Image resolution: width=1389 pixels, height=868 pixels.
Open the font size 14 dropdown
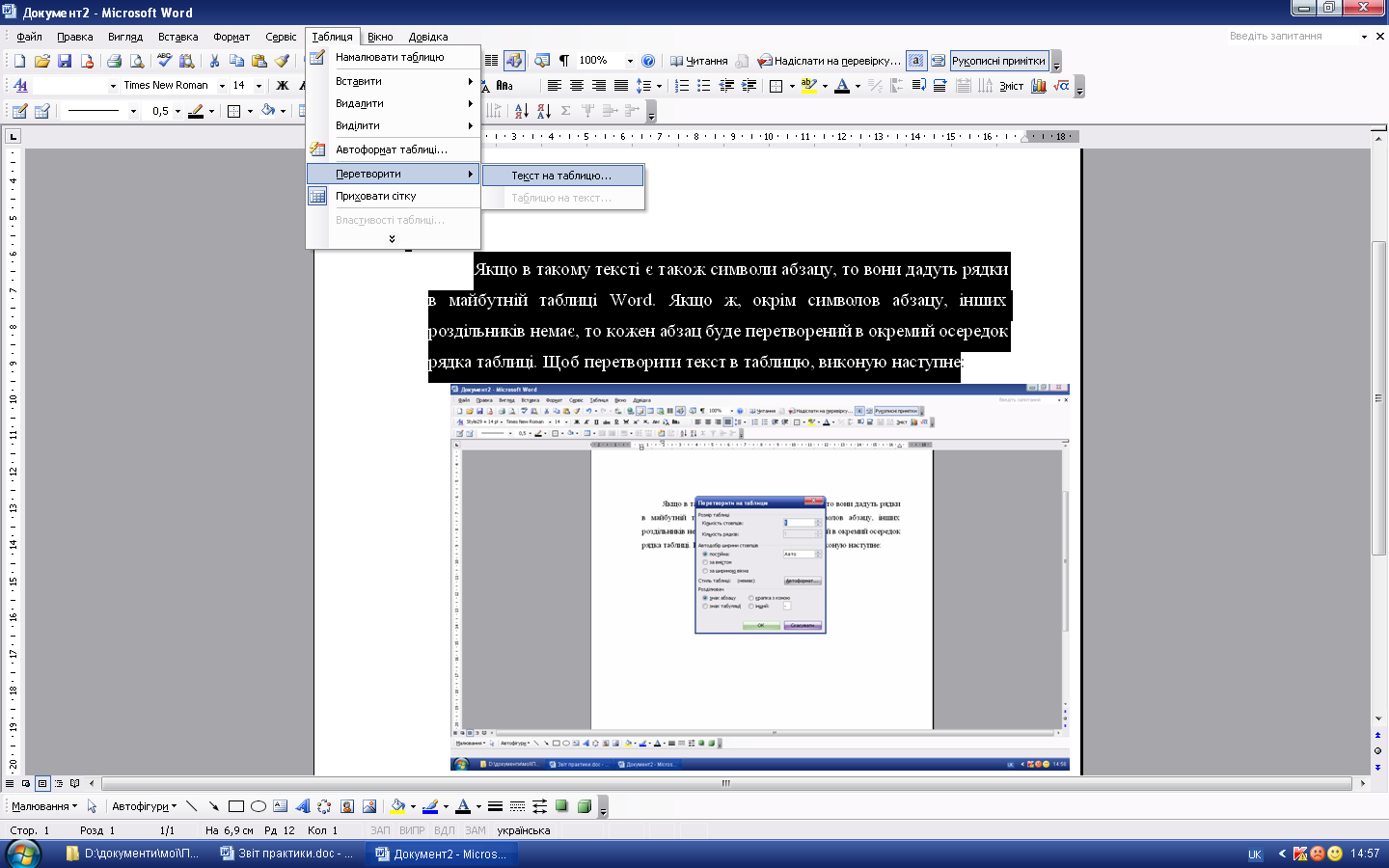[259, 86]
